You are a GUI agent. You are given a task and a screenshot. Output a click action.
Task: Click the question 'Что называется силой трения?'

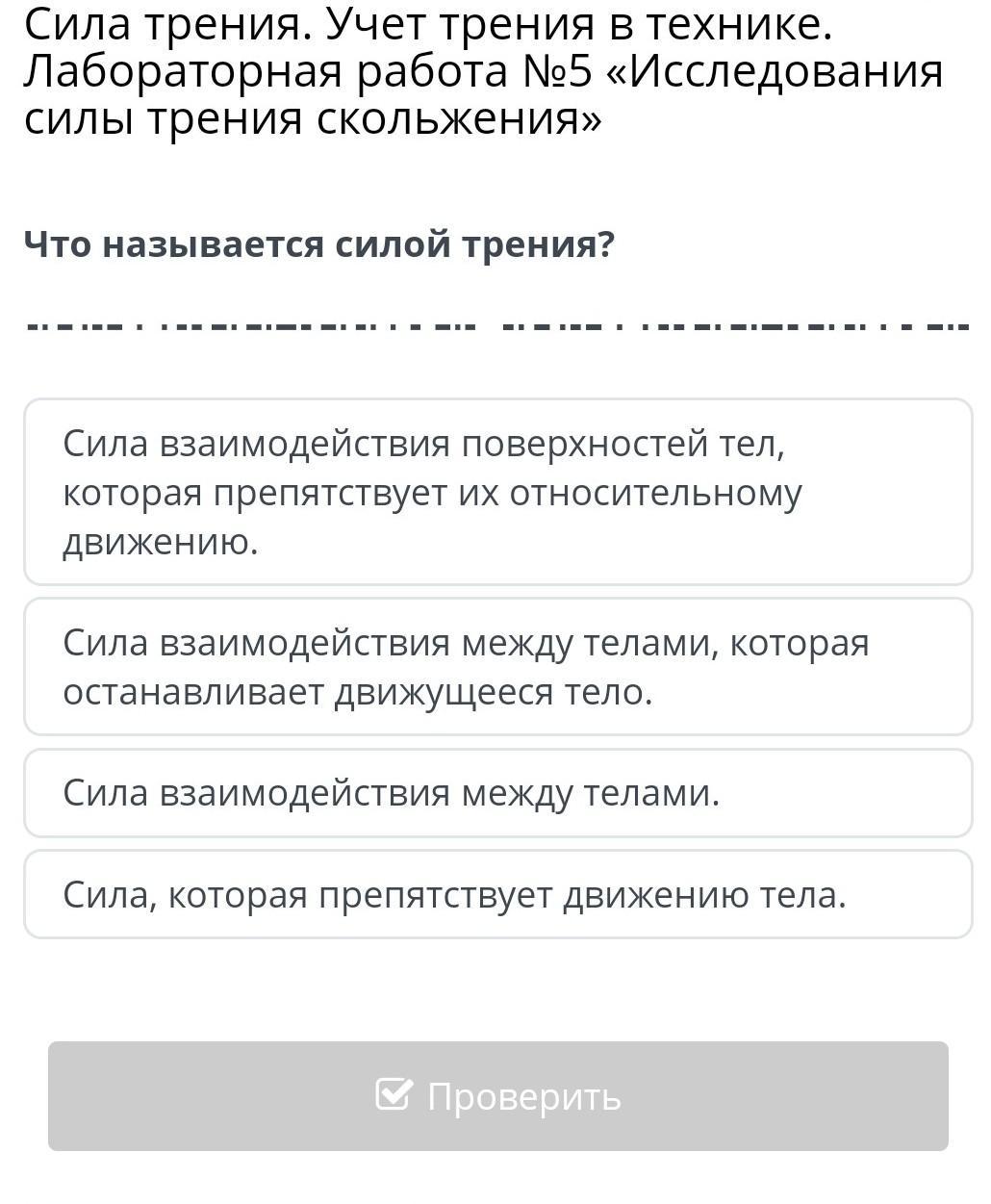[x=318, y=244]
